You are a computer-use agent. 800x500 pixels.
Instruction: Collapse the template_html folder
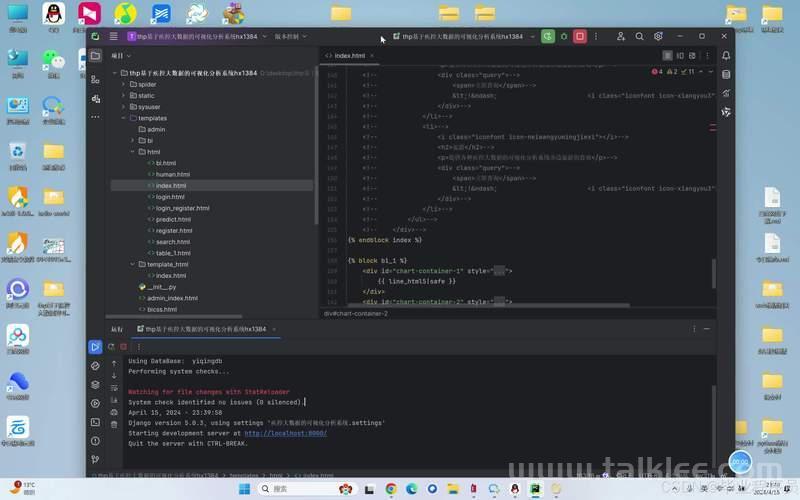tap(132, 264)
